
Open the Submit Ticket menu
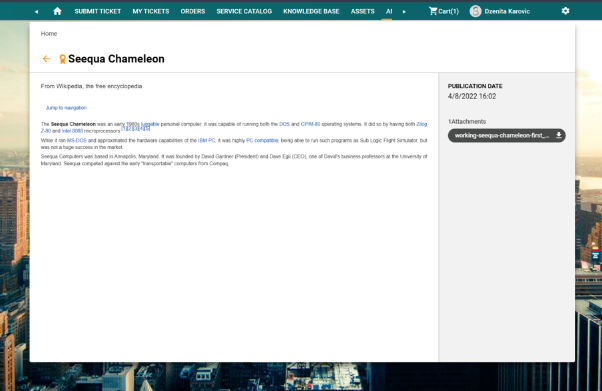pos(98,12)
